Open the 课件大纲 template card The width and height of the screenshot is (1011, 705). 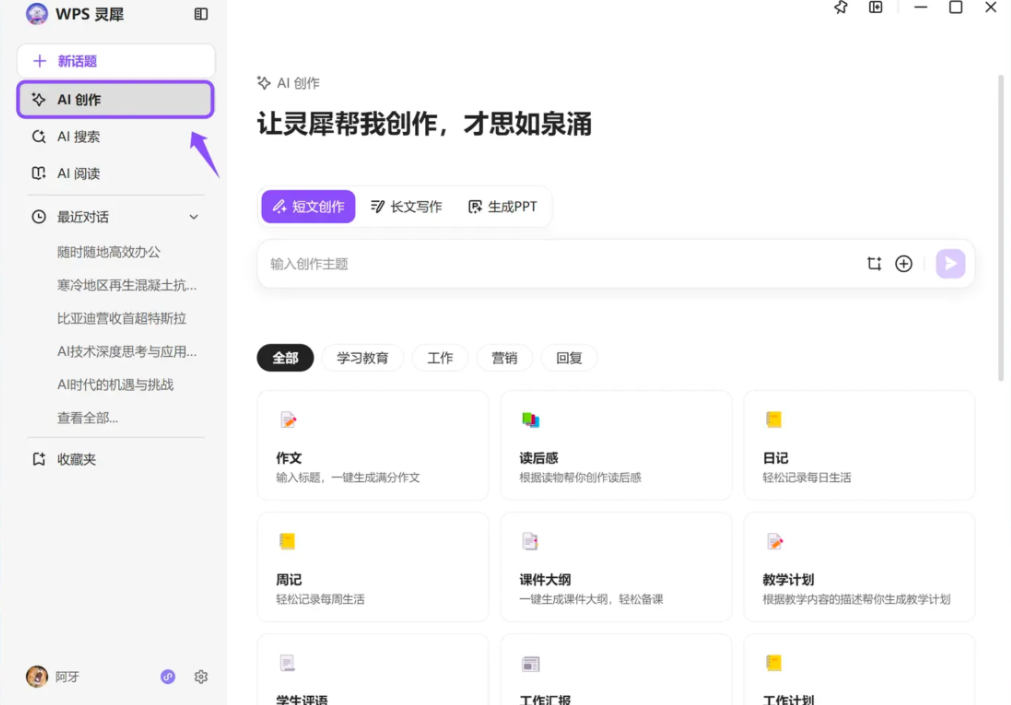pyautogui.click(x=616, y=568)
